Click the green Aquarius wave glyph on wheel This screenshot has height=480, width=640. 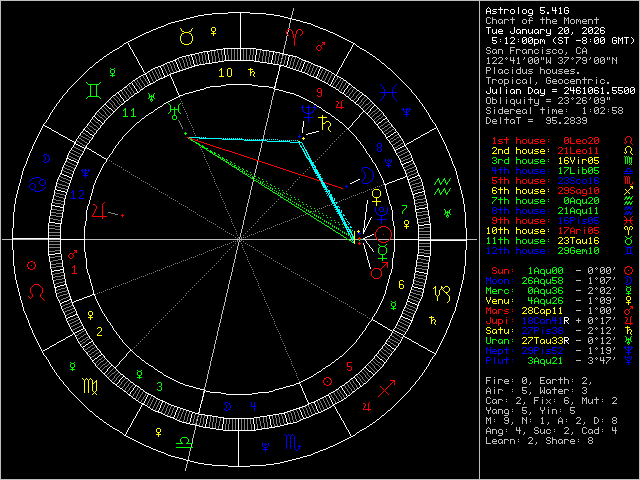pyautogui.click(x=442, y=186)
